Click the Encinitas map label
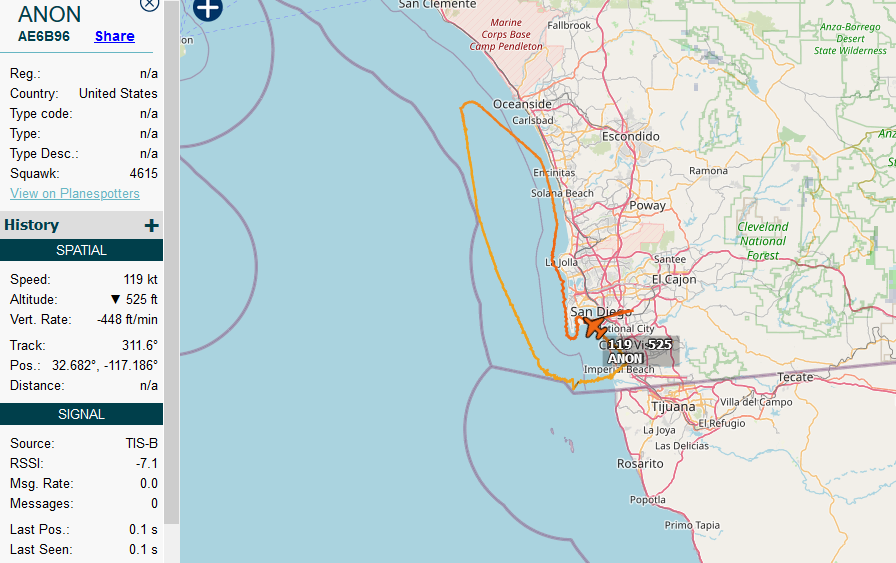Screen dimensions: 896x563 click(x=554, y=173)
